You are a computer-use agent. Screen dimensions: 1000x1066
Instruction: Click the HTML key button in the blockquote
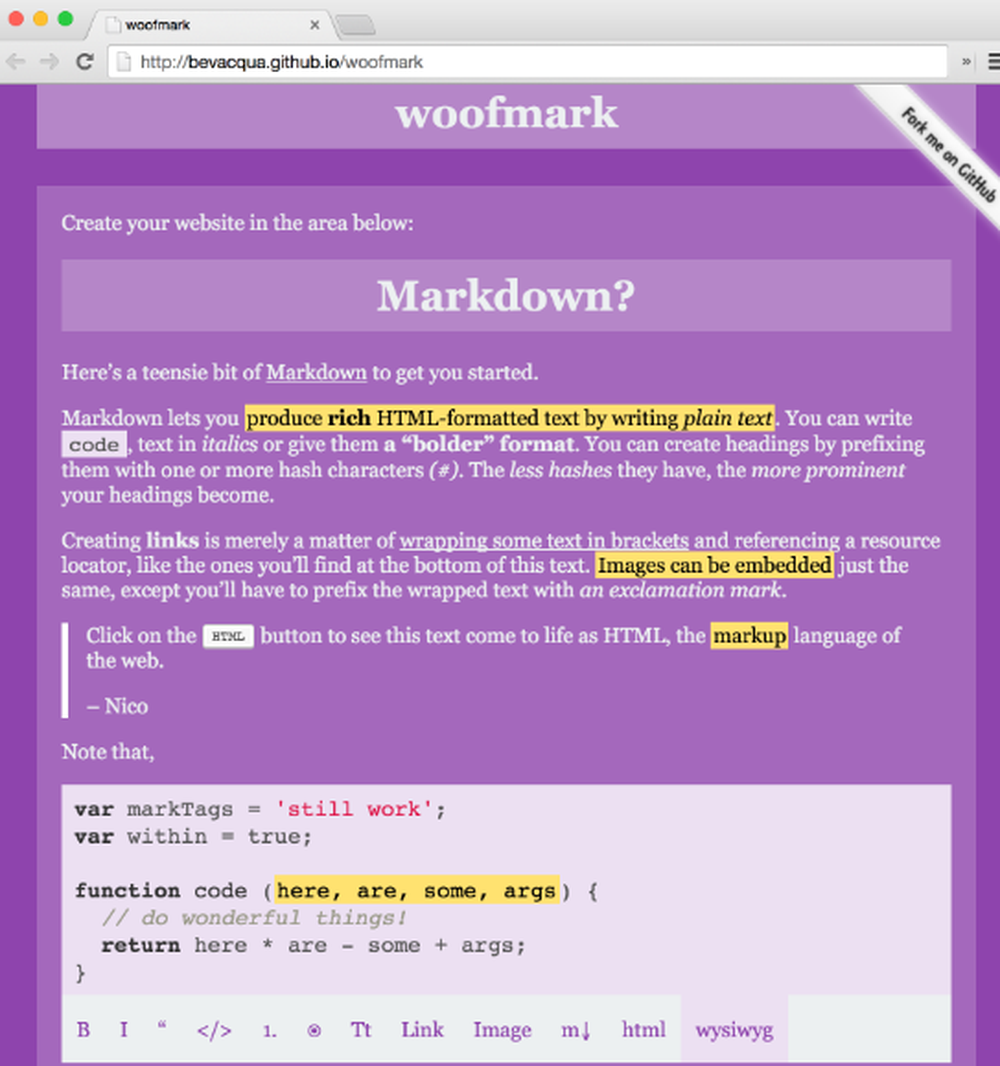tap(228, 636)
